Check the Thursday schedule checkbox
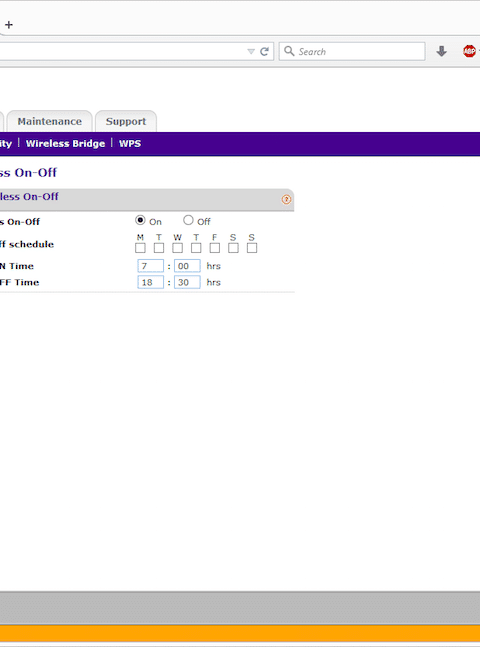Screen dimensions: 480x647 196,248
